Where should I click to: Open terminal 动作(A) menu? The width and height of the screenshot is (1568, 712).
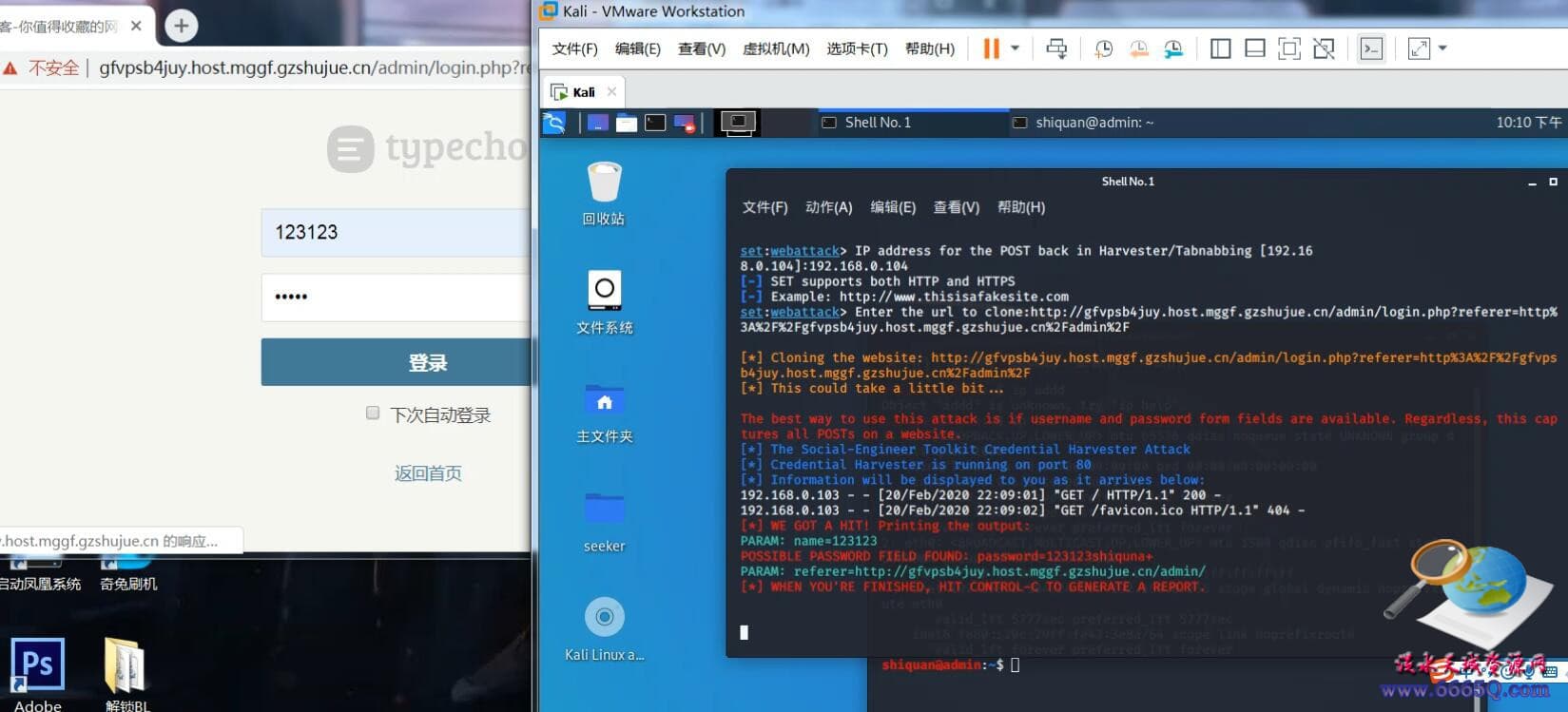pyautogui.click(x=828, y=207)
